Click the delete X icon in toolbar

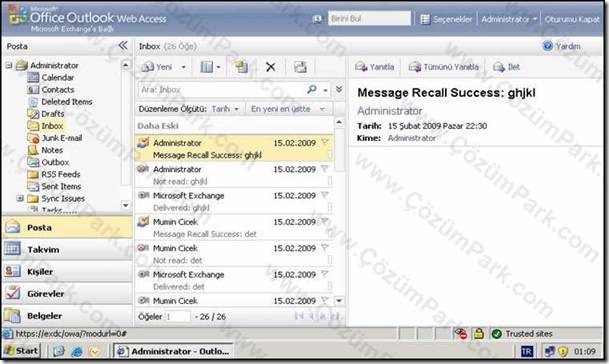coord(270,67)
